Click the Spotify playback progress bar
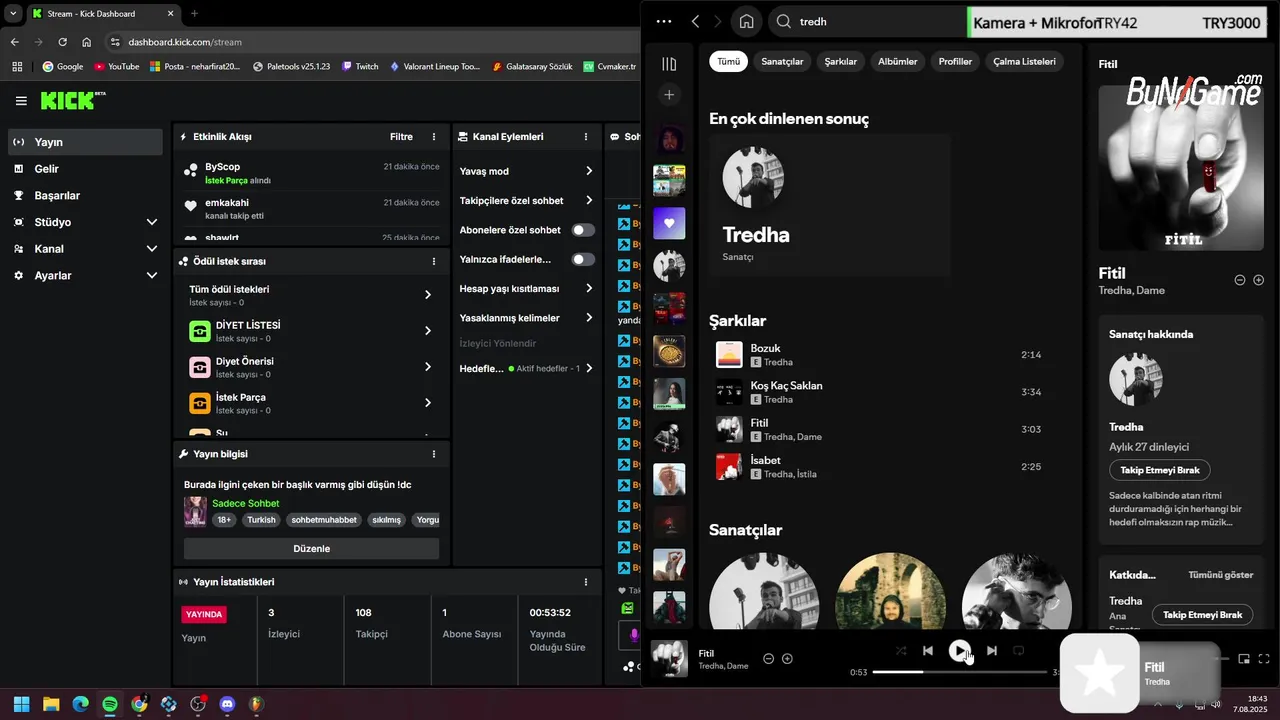Viewport: 1280px width, 720px height. point(959,672)
